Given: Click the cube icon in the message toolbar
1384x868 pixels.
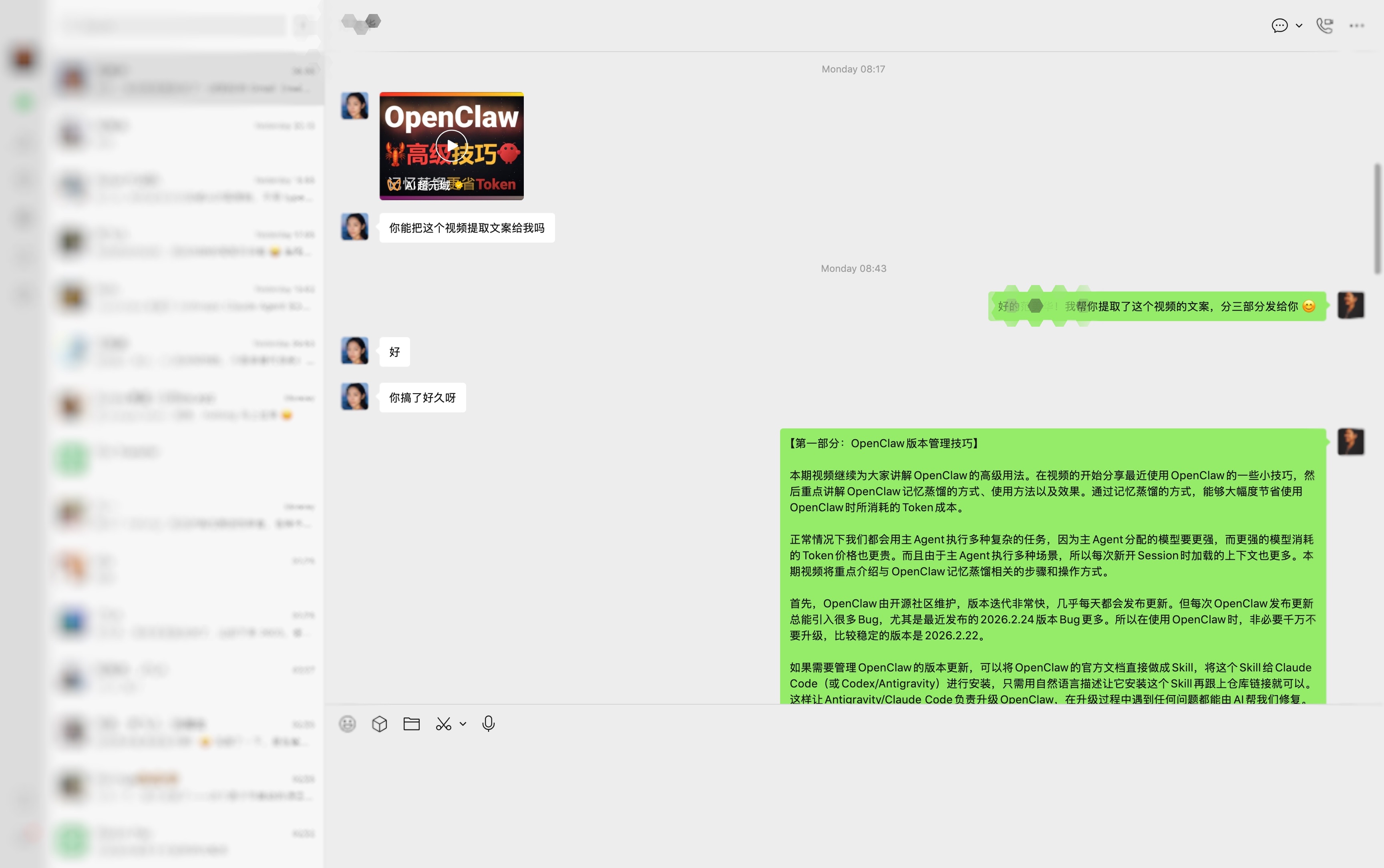Looking at the screenshot, I should point(379,723).
